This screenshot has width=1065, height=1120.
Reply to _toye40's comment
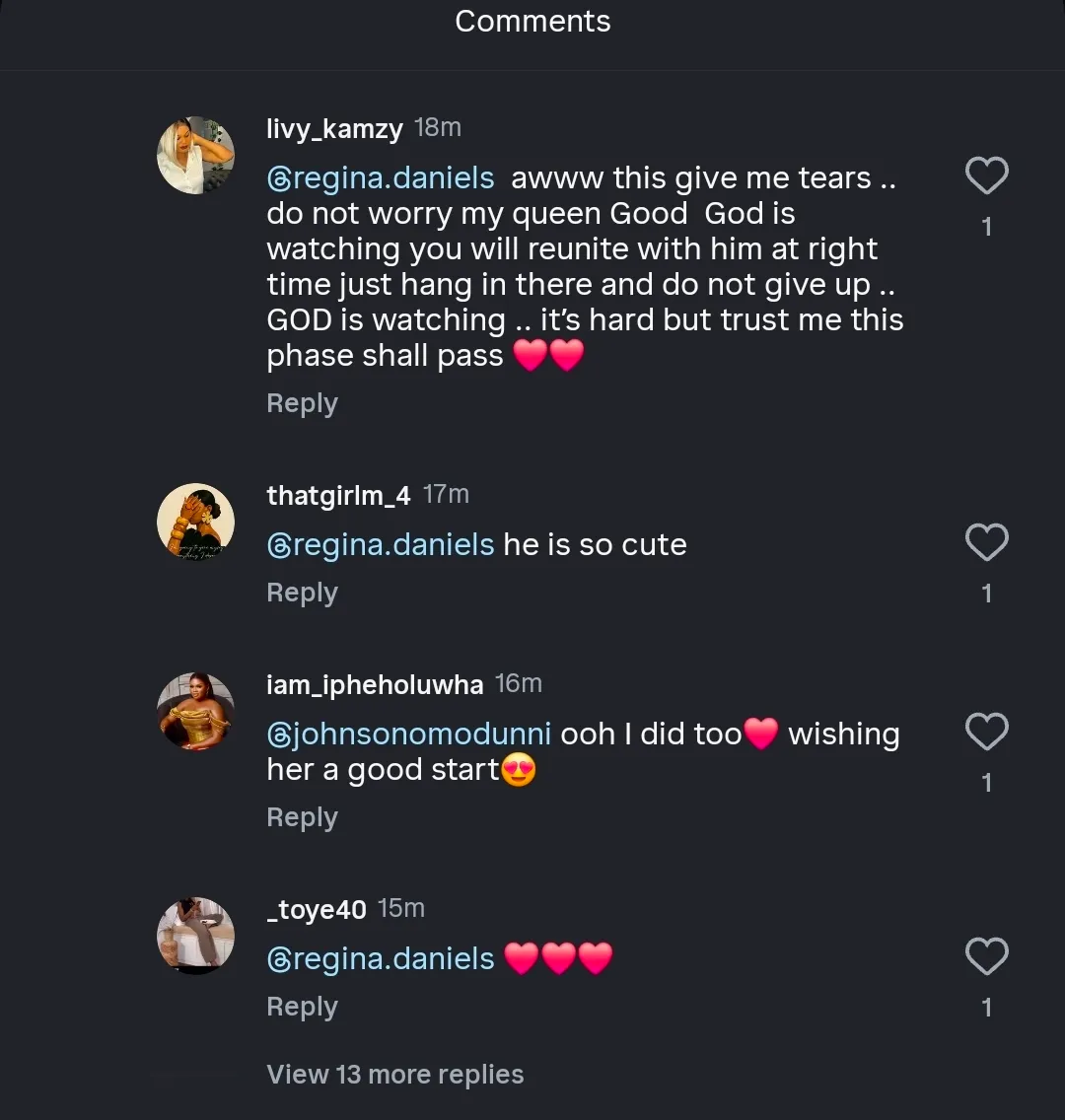pos(302,1007)
